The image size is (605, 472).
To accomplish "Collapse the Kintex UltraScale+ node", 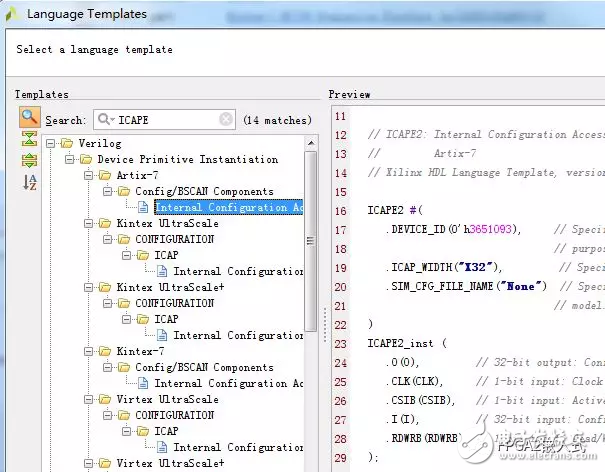I will tap(89, 287).
